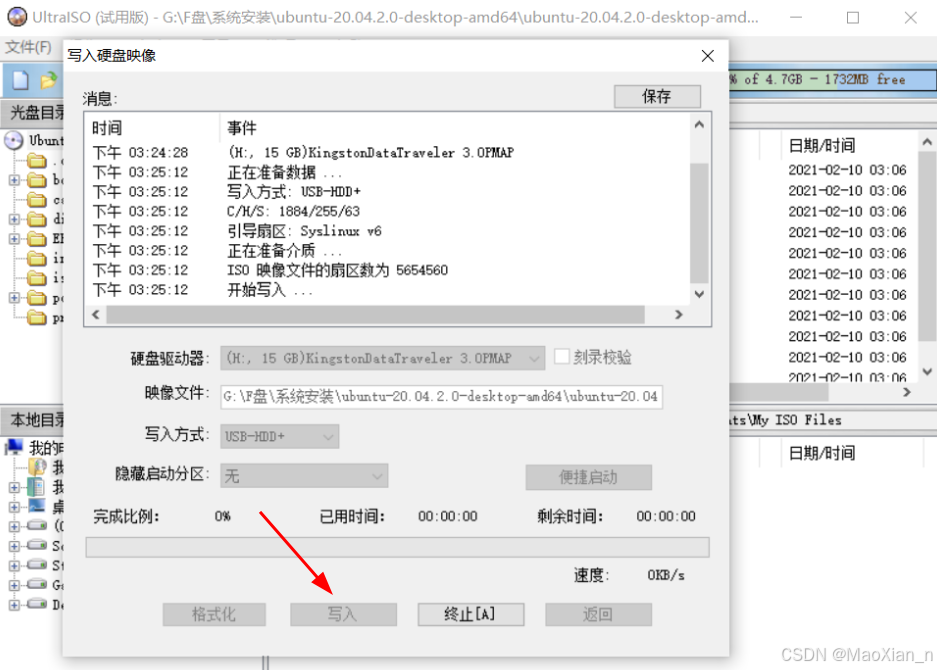Click the 本地目录 panel header

pos(33,420)
